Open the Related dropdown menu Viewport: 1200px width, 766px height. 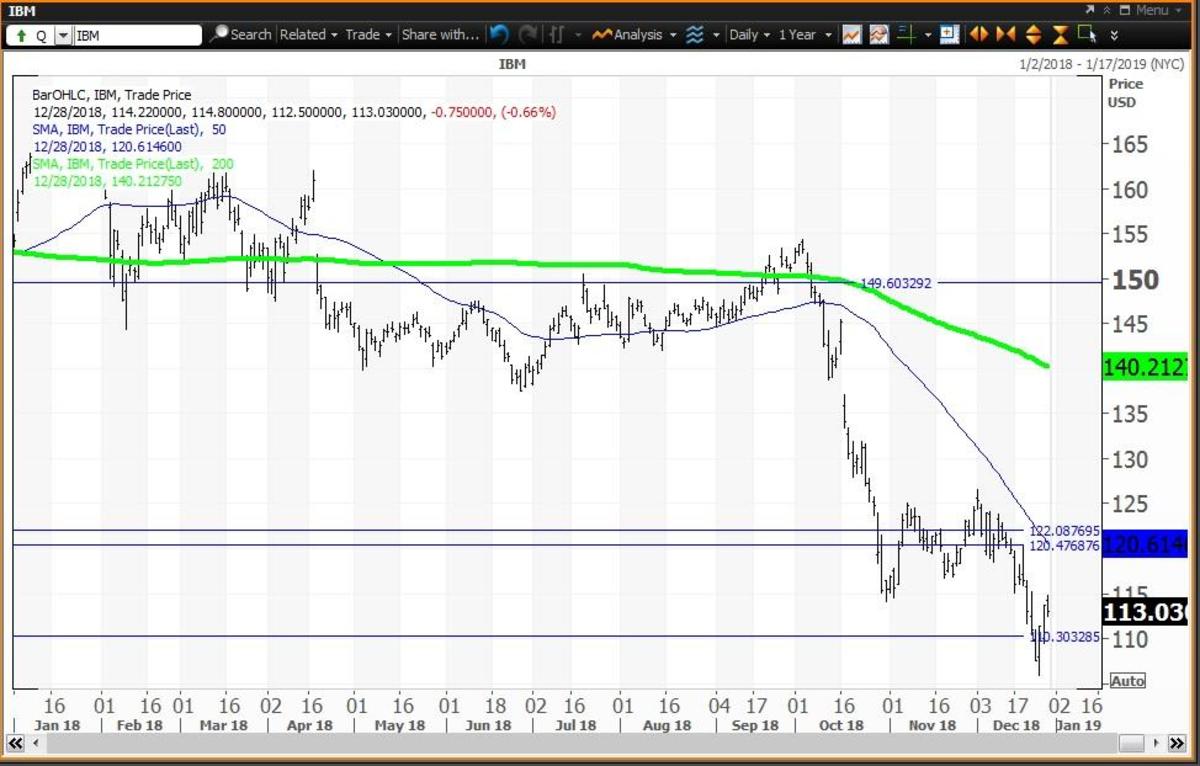(x=308, y=34)
